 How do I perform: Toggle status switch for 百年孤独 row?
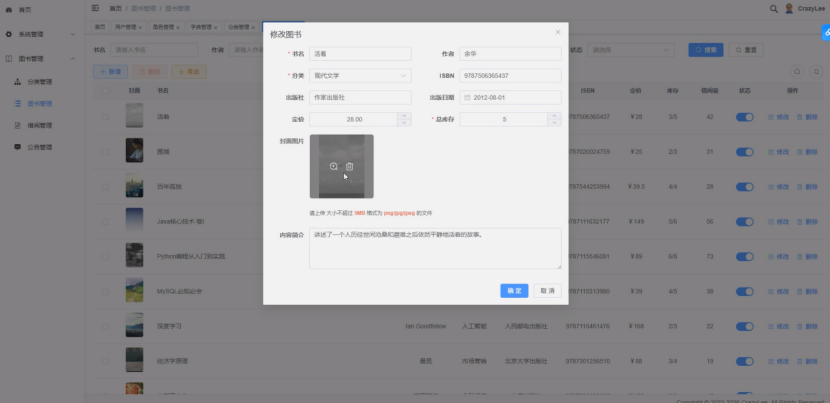click(745, 187)
